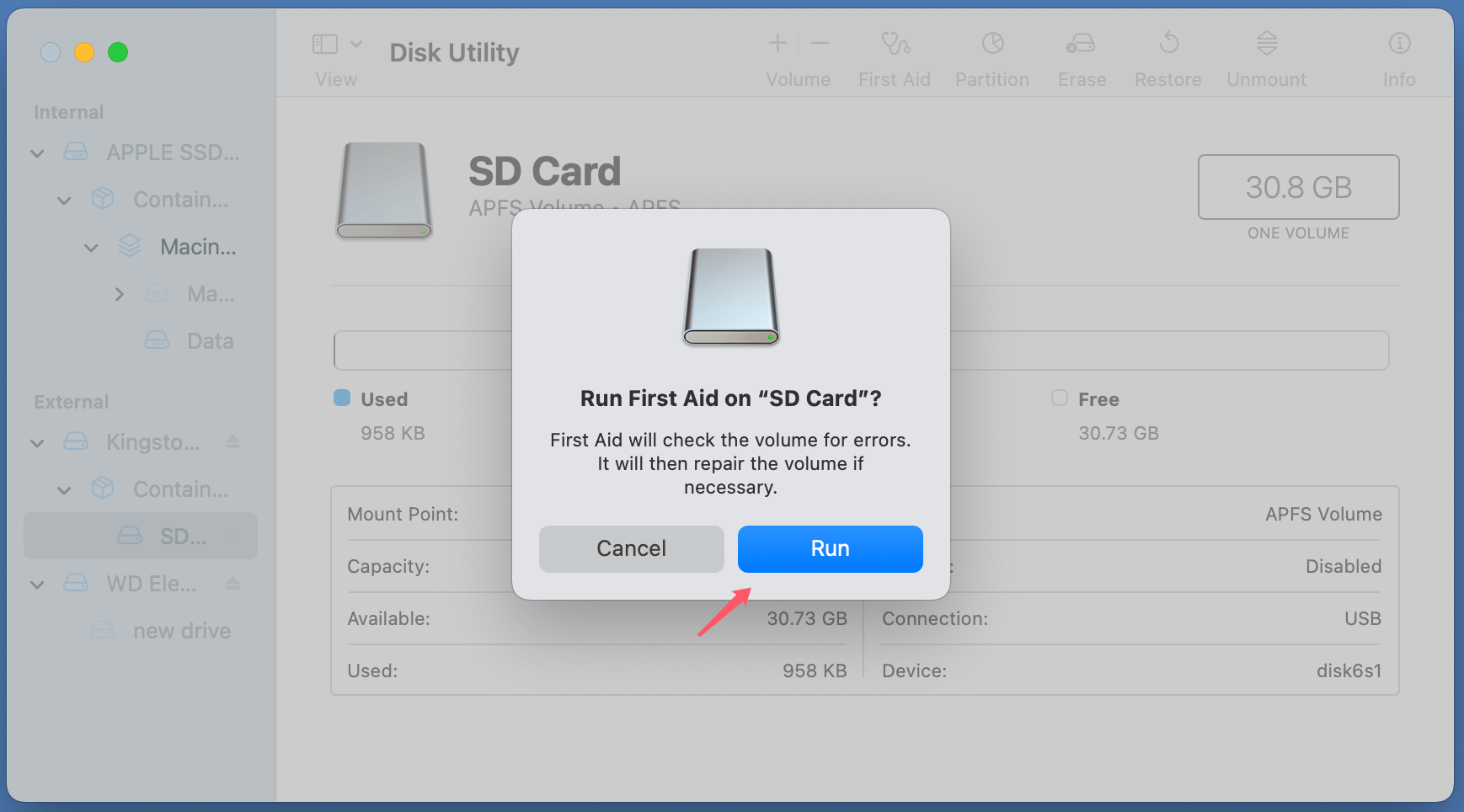Open the View options dropdown
The height and width of the screenshot is (812, 1464).
click(x=355, y=43)
